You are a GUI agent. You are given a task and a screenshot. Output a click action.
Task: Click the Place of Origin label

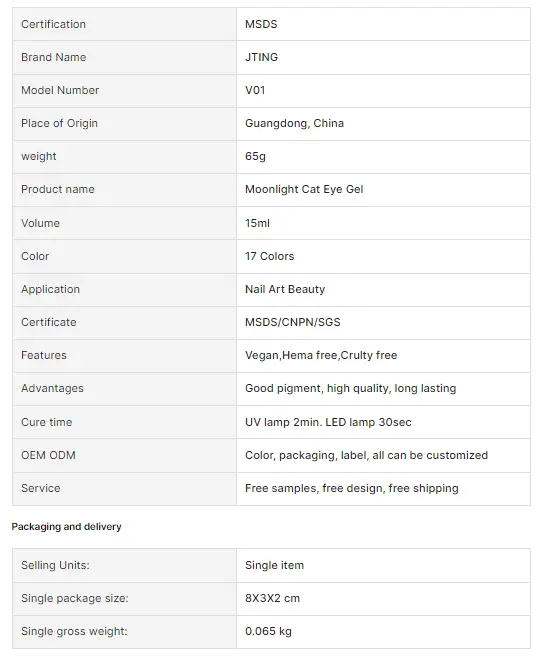[59, 123]
